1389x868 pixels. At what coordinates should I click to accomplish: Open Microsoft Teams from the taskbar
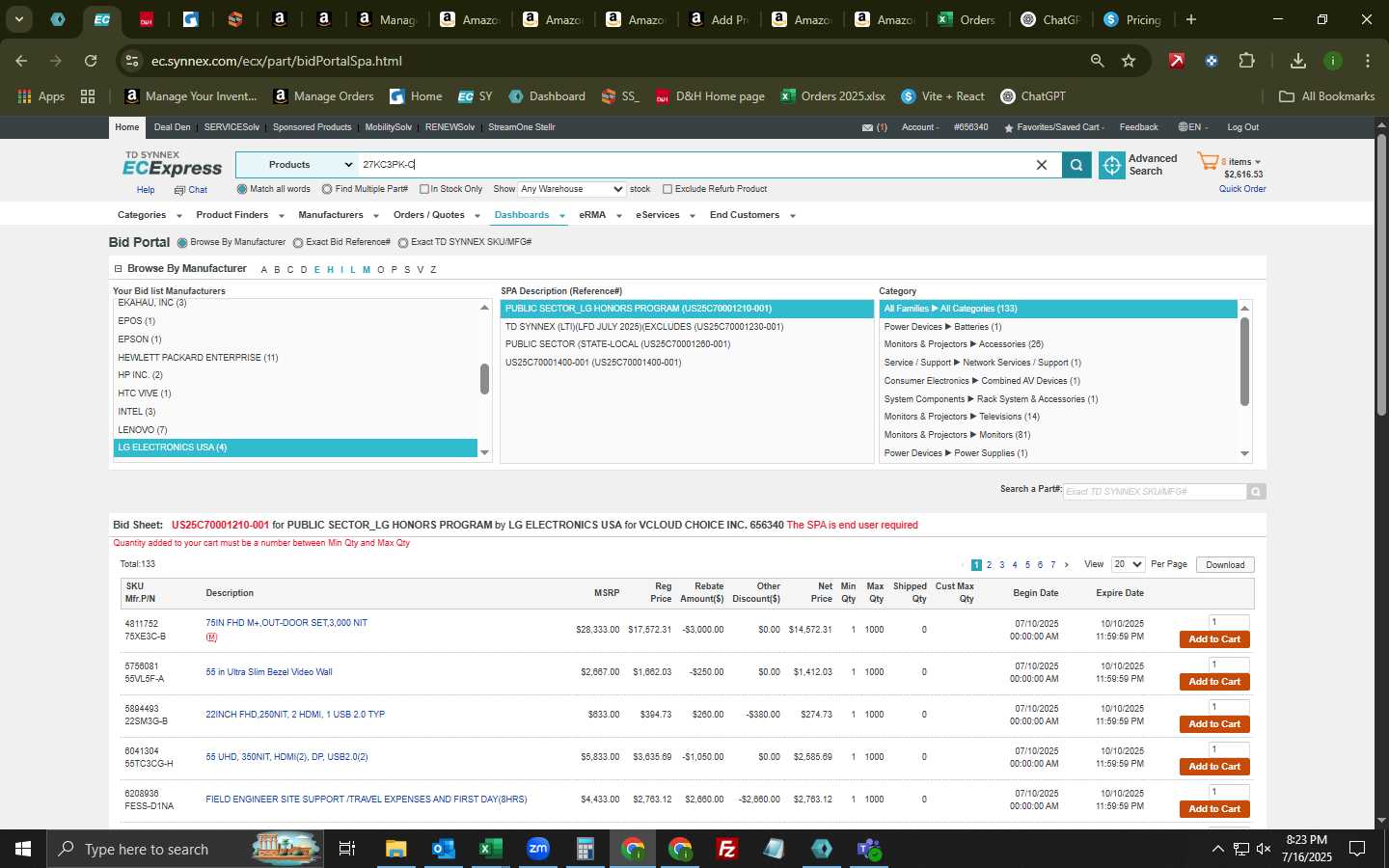[869, 849]
